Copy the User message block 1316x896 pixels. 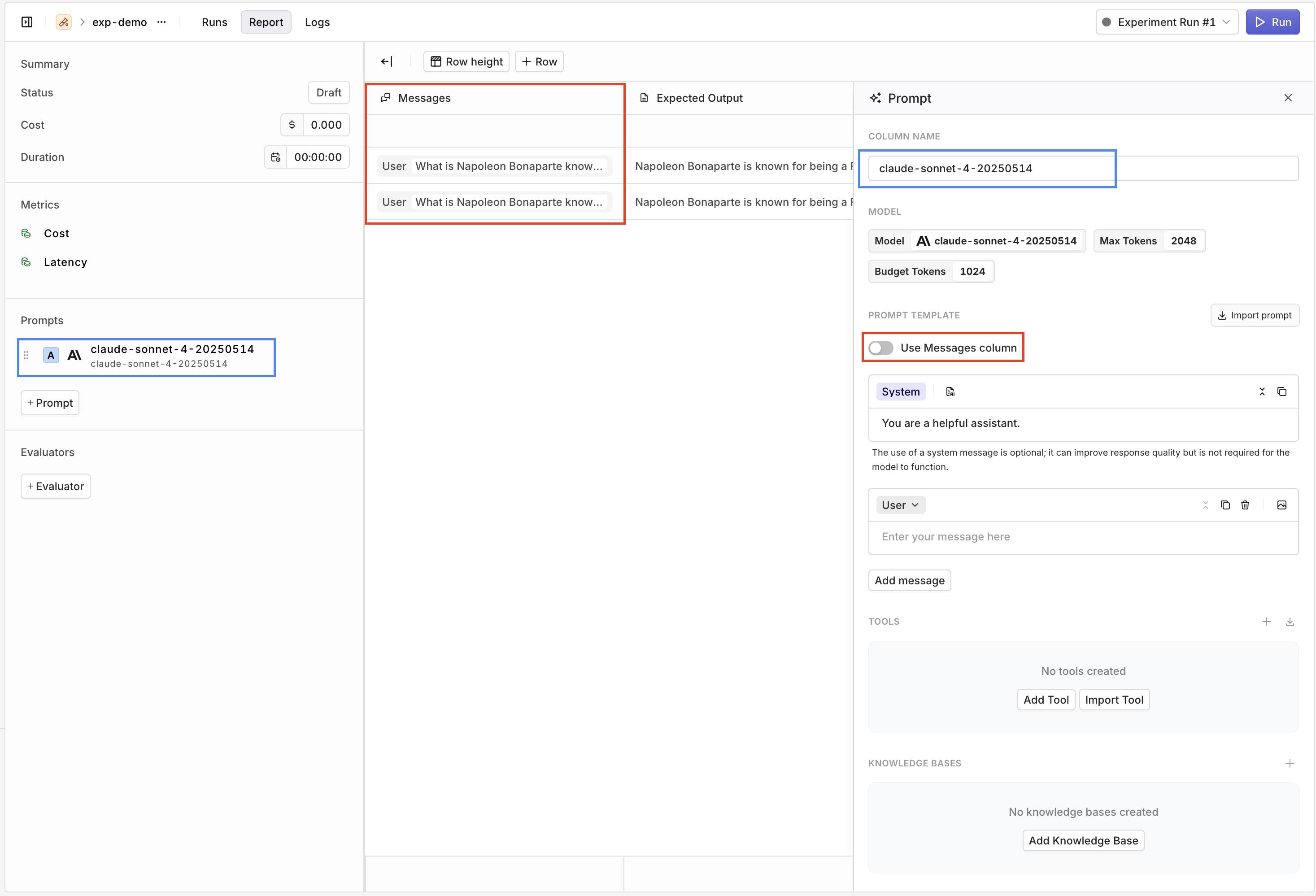click(x=1225, y=505)
